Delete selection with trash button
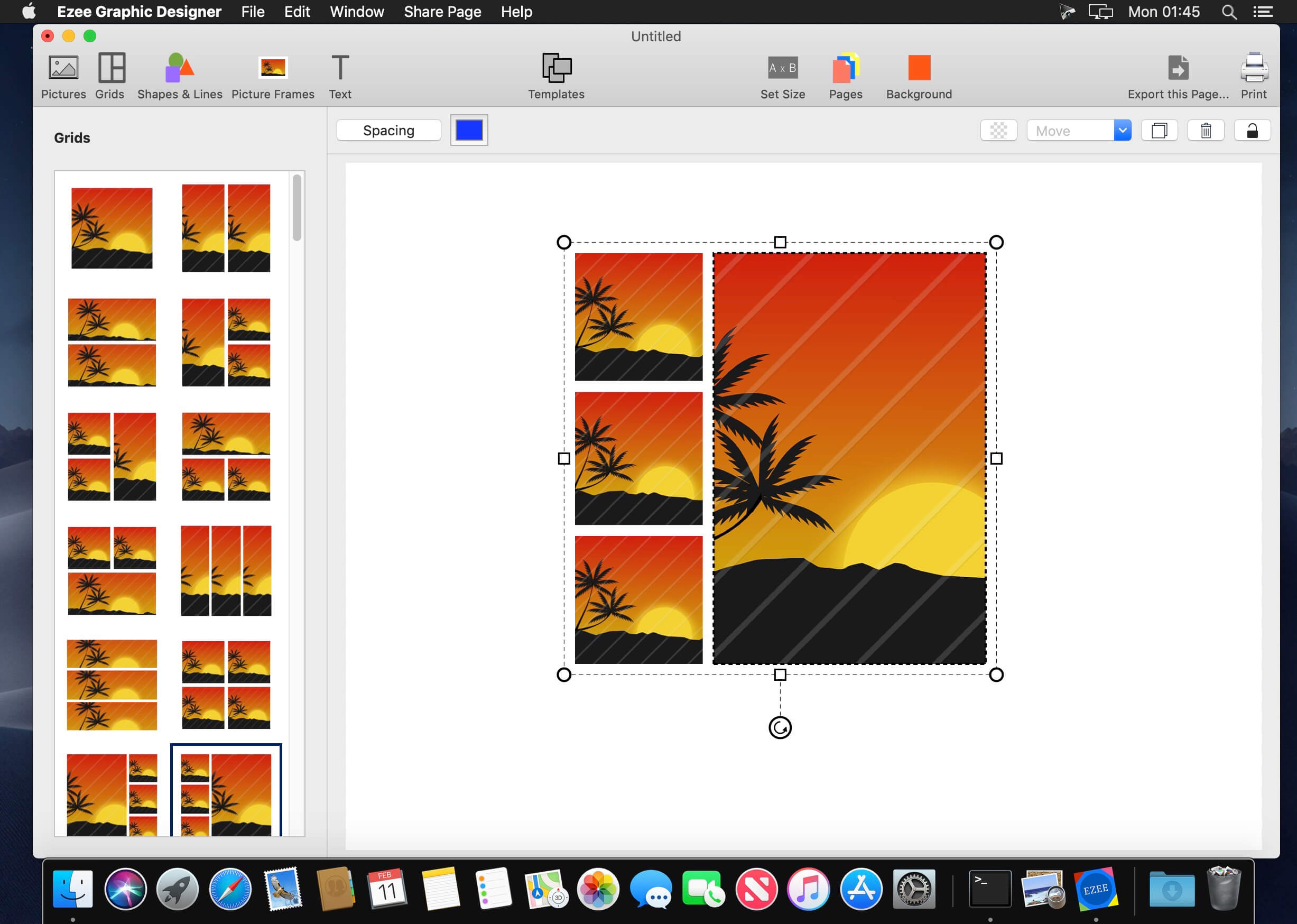This screenshot has height=924, width=1297. 1206,131
